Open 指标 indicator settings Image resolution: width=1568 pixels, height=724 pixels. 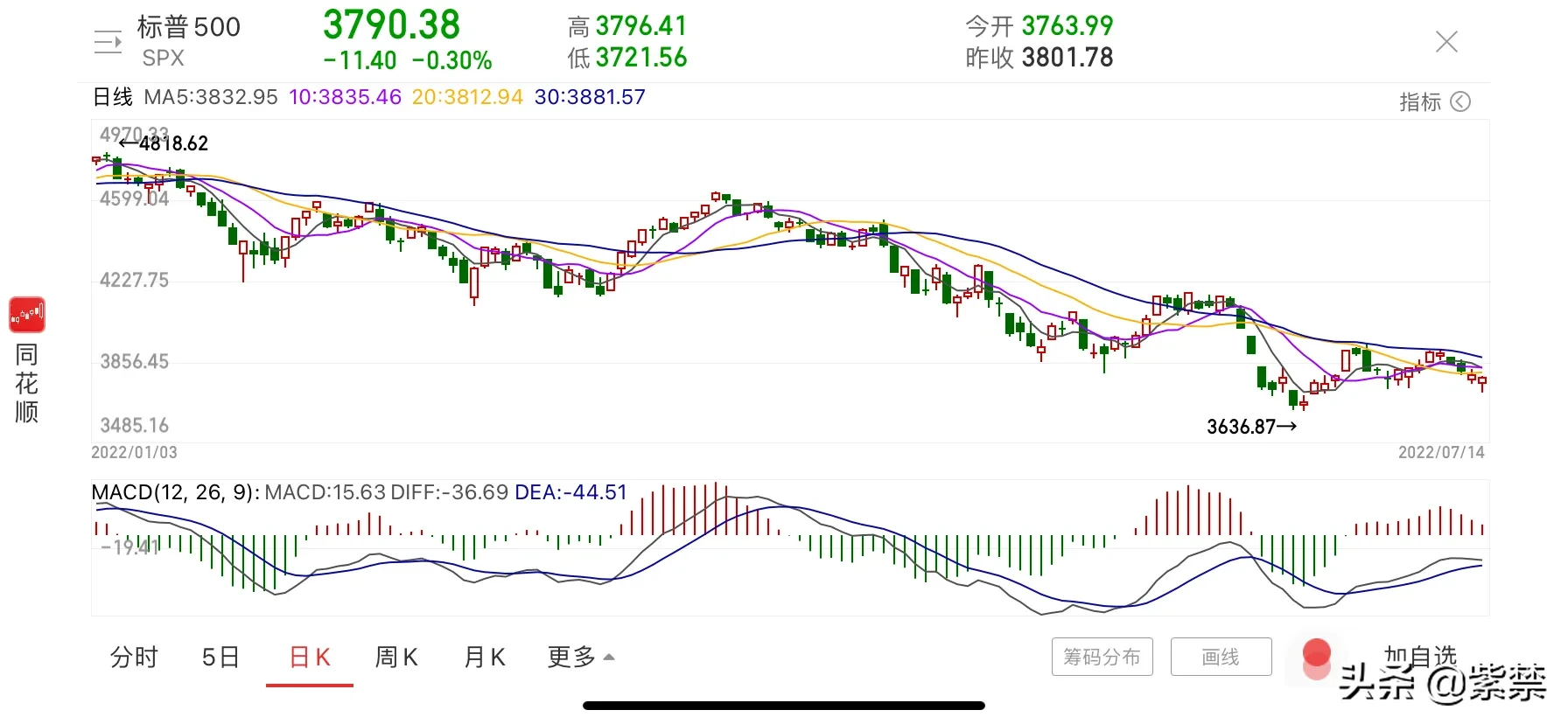pyautogui.click(x=1420, y=101)
